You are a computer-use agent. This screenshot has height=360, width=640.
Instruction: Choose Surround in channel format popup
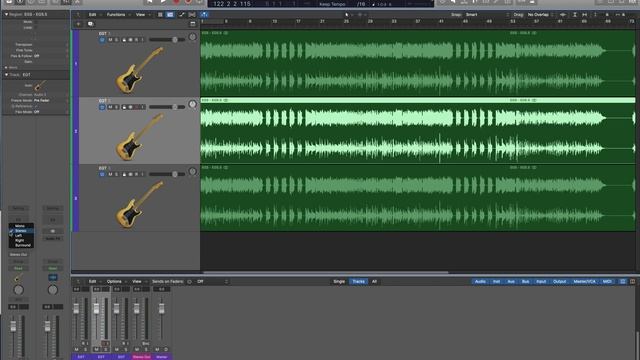click(21, 245)
